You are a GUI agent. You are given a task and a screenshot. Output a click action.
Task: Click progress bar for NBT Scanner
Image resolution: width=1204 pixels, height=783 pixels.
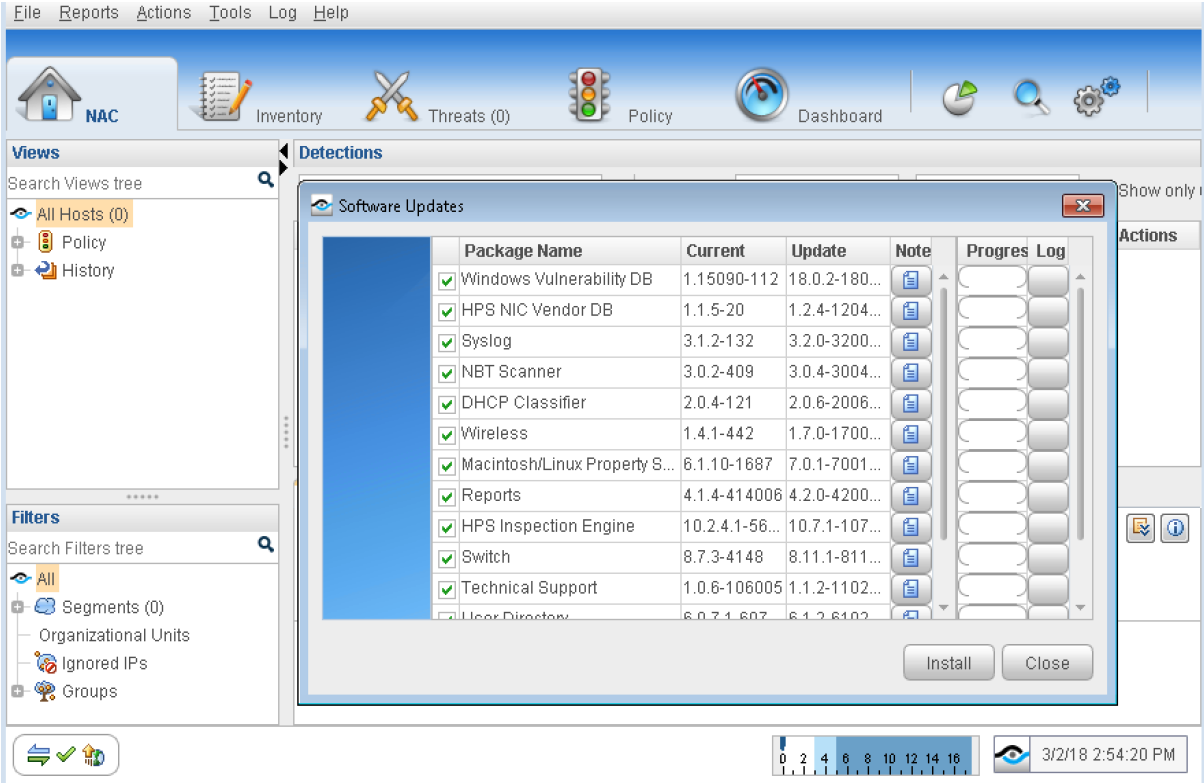click(x=992, y=373)
